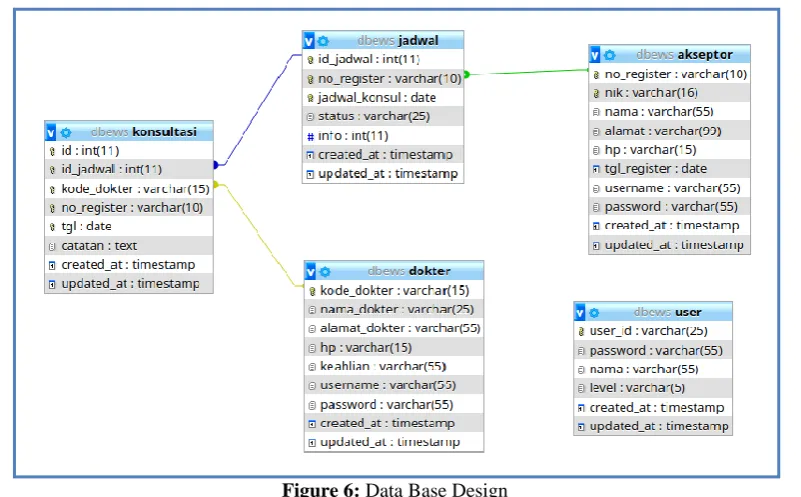Select the 'hp : varchar(15)' row in dokter

(394, 348)
